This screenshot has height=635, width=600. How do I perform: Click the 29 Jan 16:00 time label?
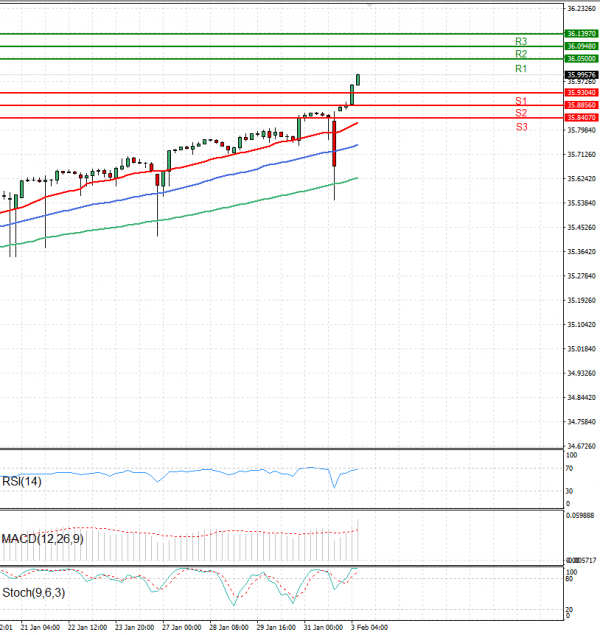(276, 627)
